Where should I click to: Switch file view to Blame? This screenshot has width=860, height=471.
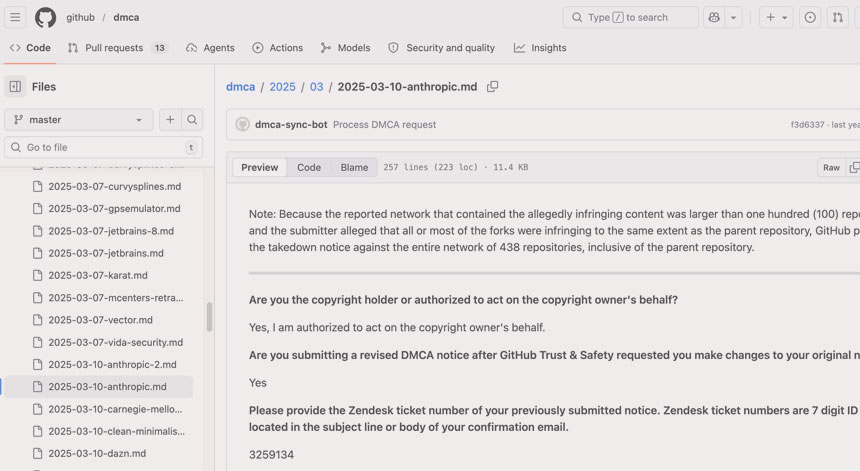[x=354, y=167]
